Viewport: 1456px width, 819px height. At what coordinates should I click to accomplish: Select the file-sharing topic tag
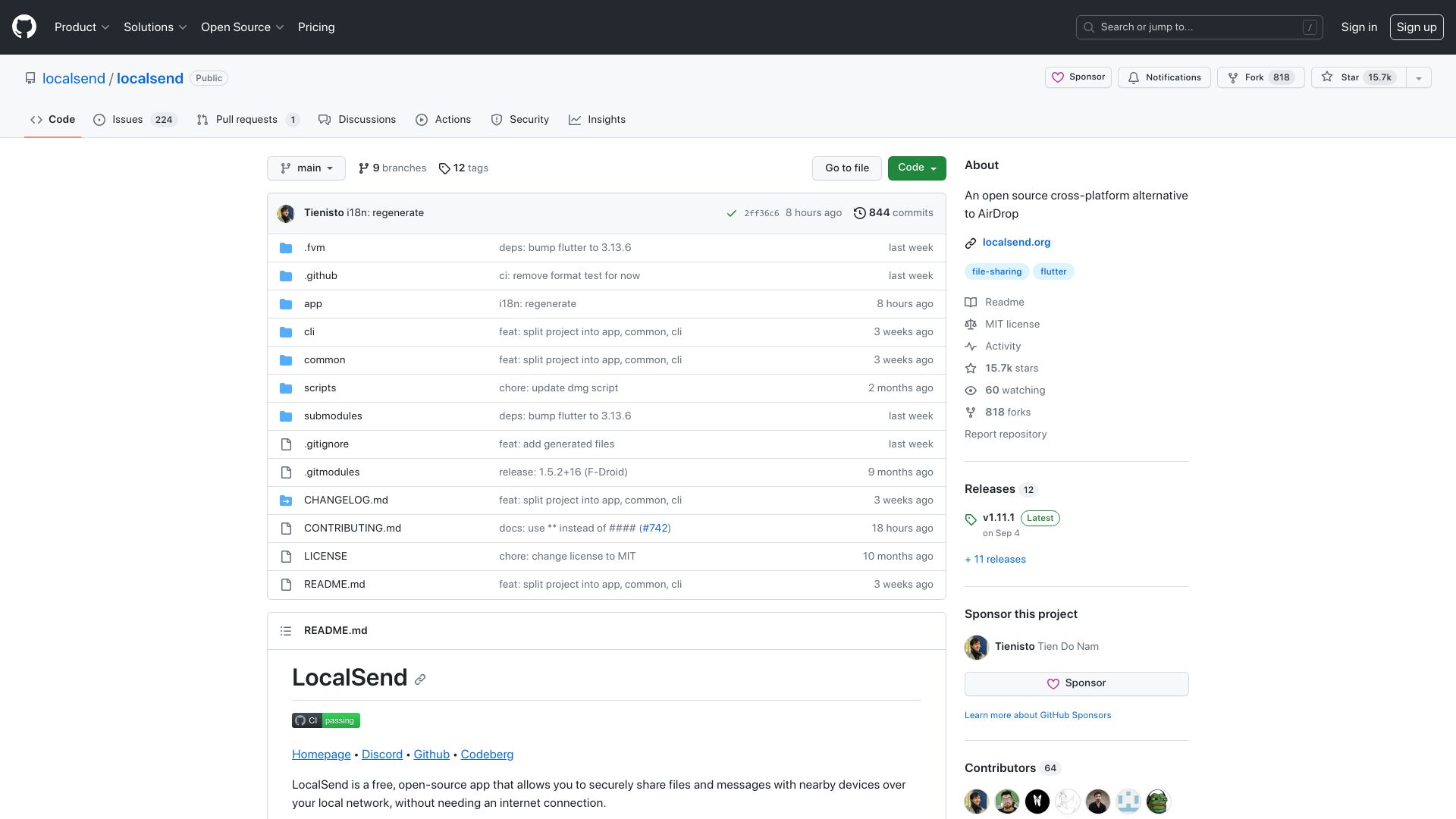pyautogui.click(x=996, y=271)
